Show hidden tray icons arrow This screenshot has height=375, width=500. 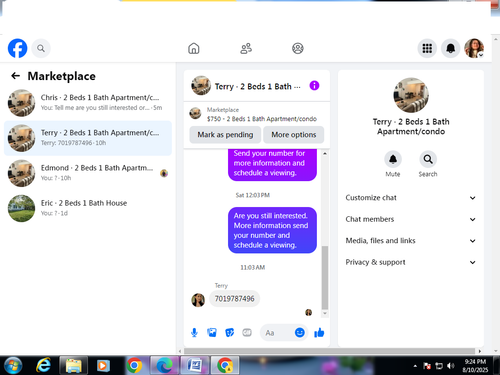(x=415, y=366)
